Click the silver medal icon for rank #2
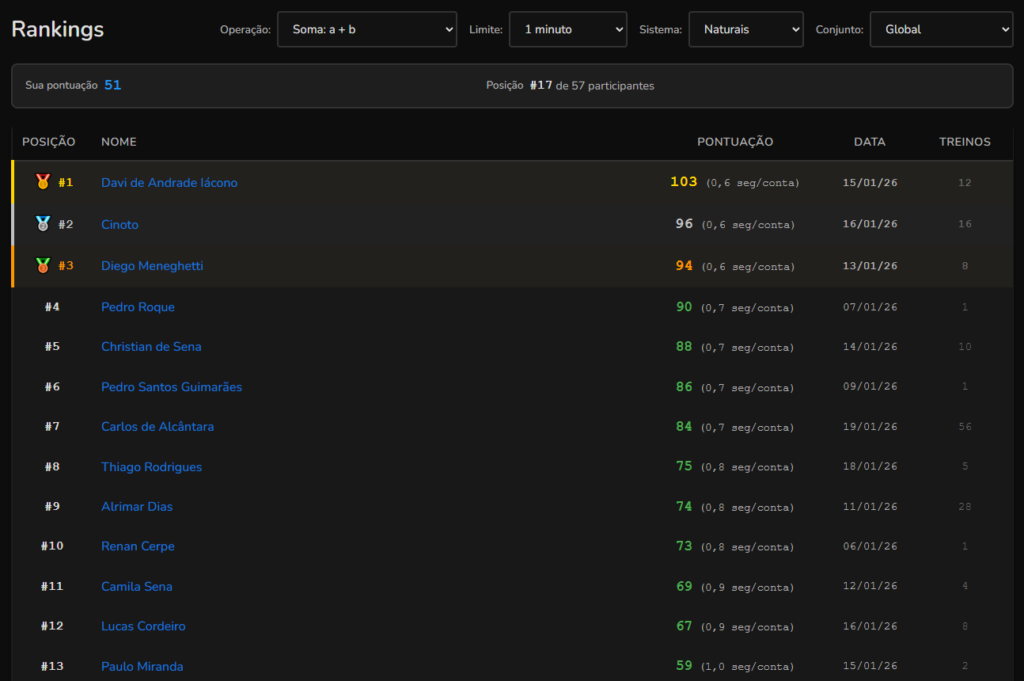Screen dimensions: 1024x681 pyautogui.click(x=43, y=224)
